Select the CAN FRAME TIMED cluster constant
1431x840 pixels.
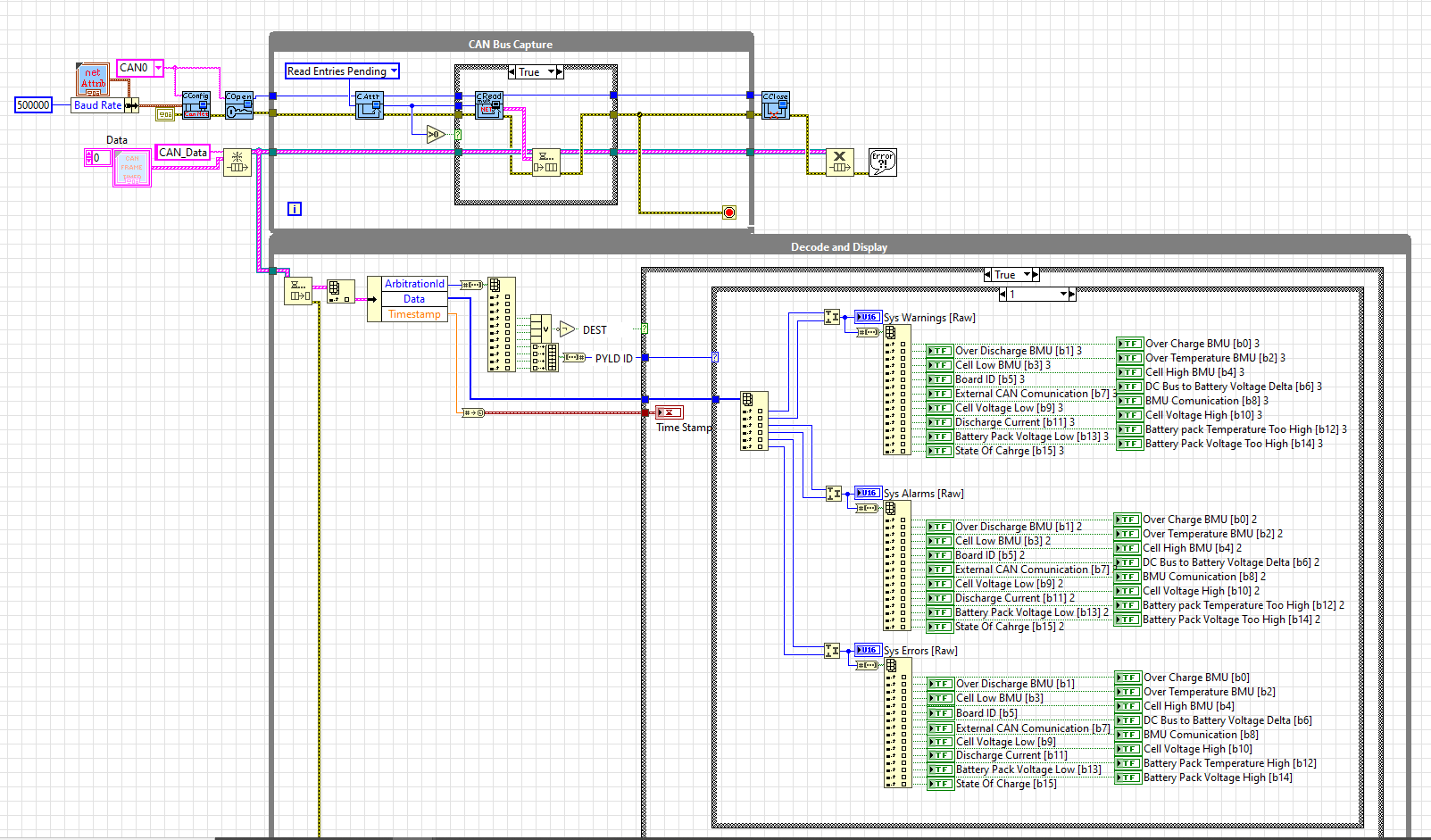[132, 167]
